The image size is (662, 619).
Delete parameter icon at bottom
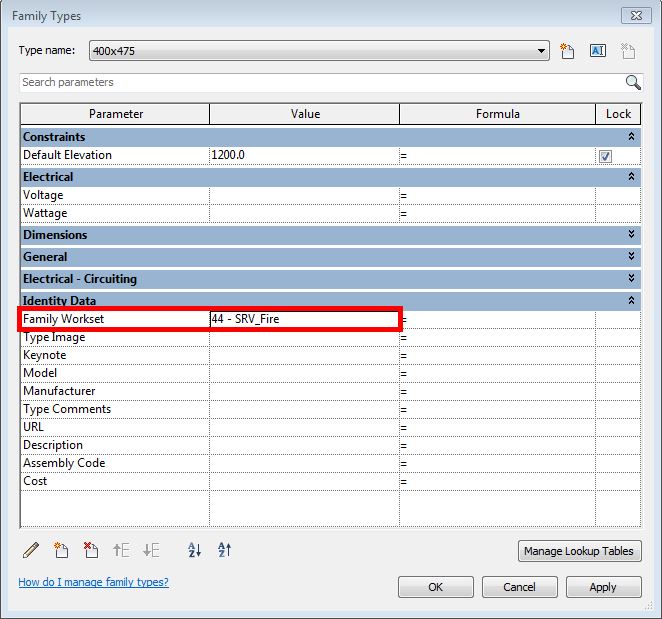coord(91,550)
